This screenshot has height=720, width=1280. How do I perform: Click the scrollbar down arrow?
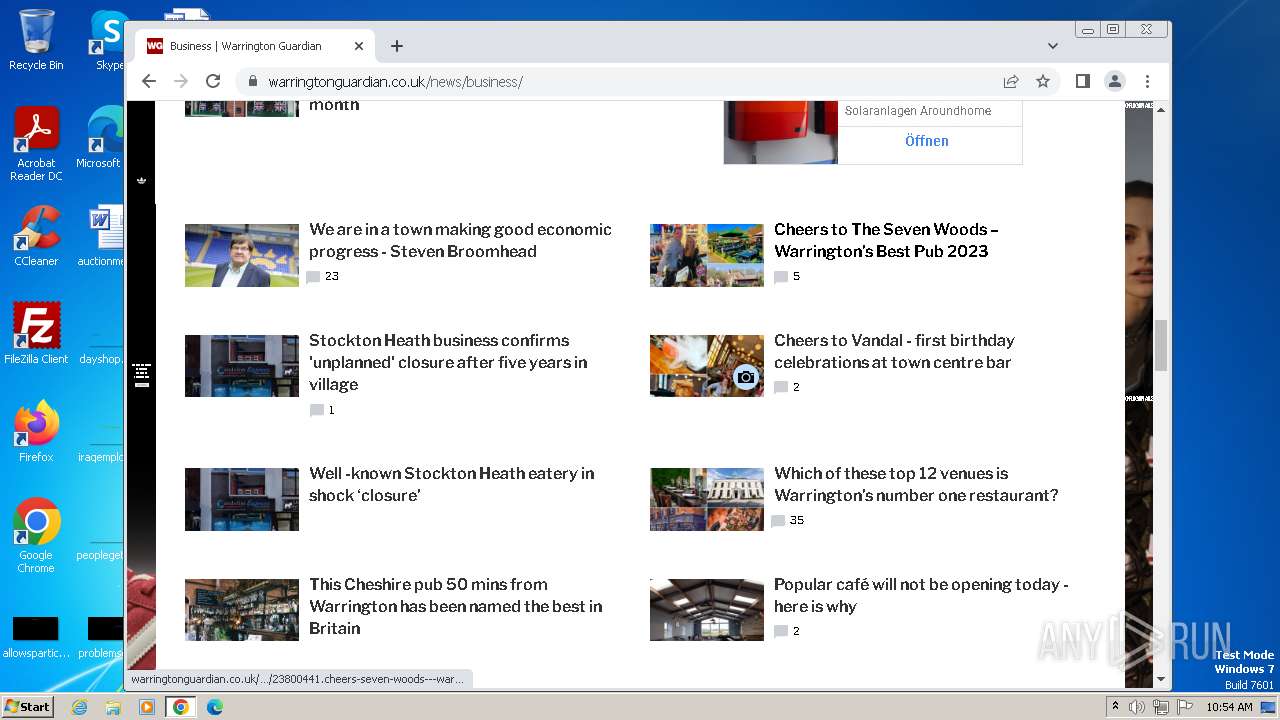1161,680
